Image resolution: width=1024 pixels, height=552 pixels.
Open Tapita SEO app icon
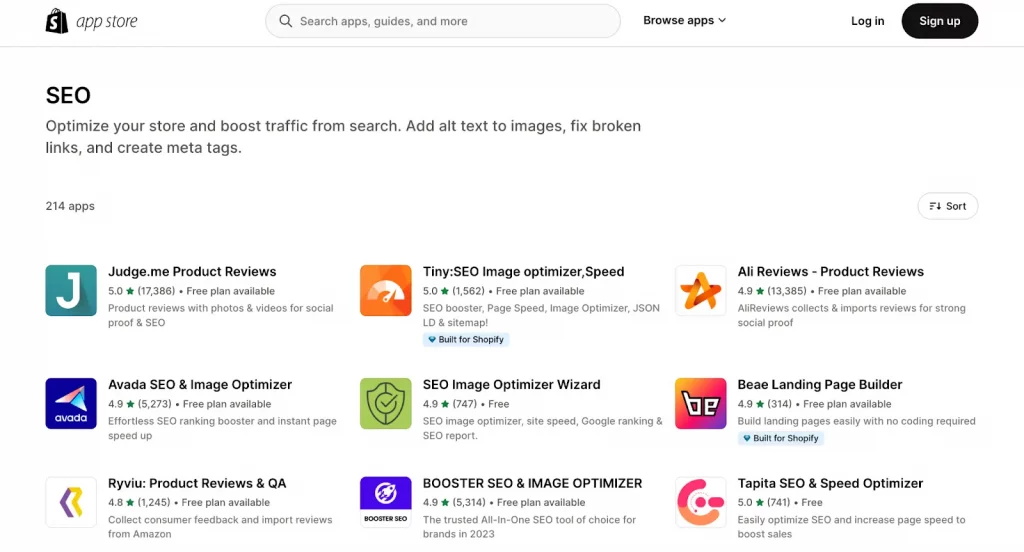pos(701,502)
